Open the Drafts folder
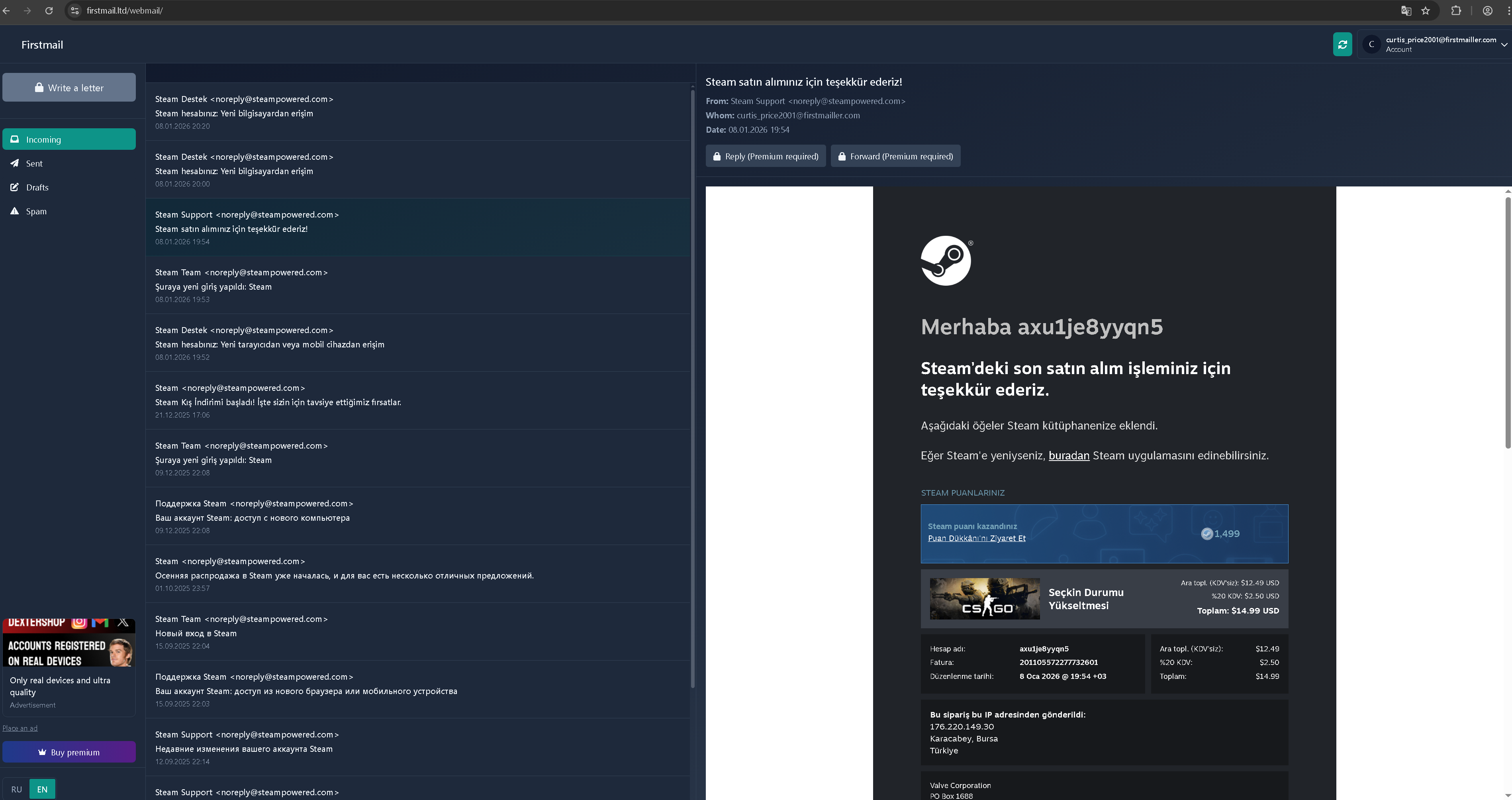 (69, 187)
